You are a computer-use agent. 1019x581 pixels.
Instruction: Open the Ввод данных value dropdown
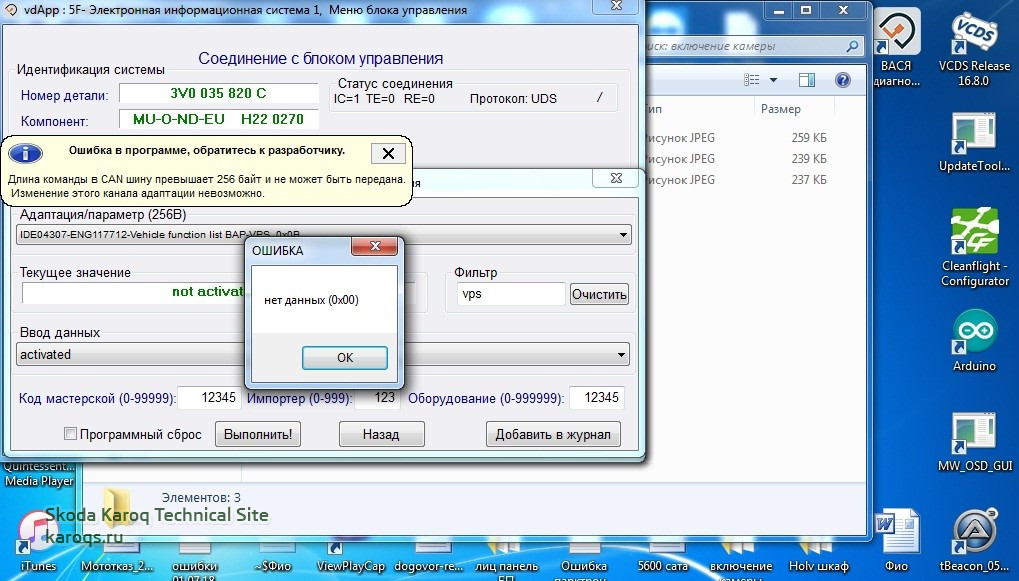coord(623,355)
